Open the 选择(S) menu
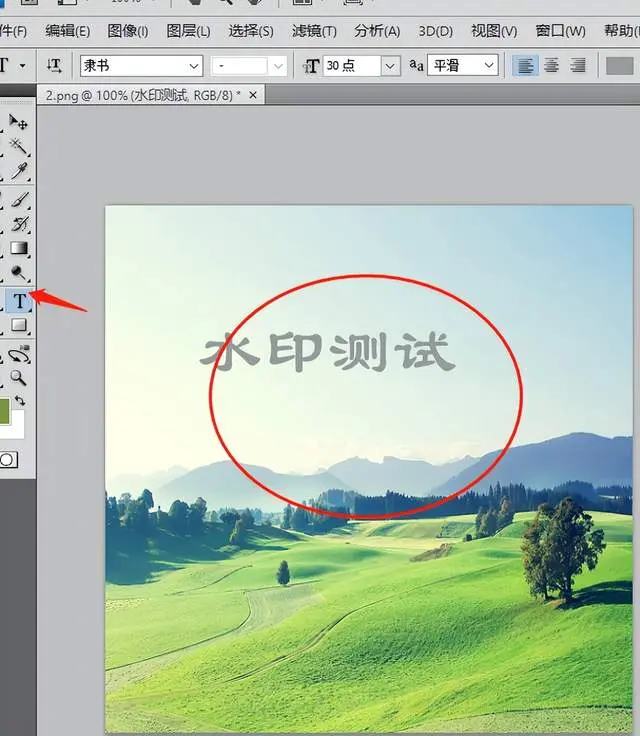The width and height of the screenshot is (640, 736). point(251,31)
